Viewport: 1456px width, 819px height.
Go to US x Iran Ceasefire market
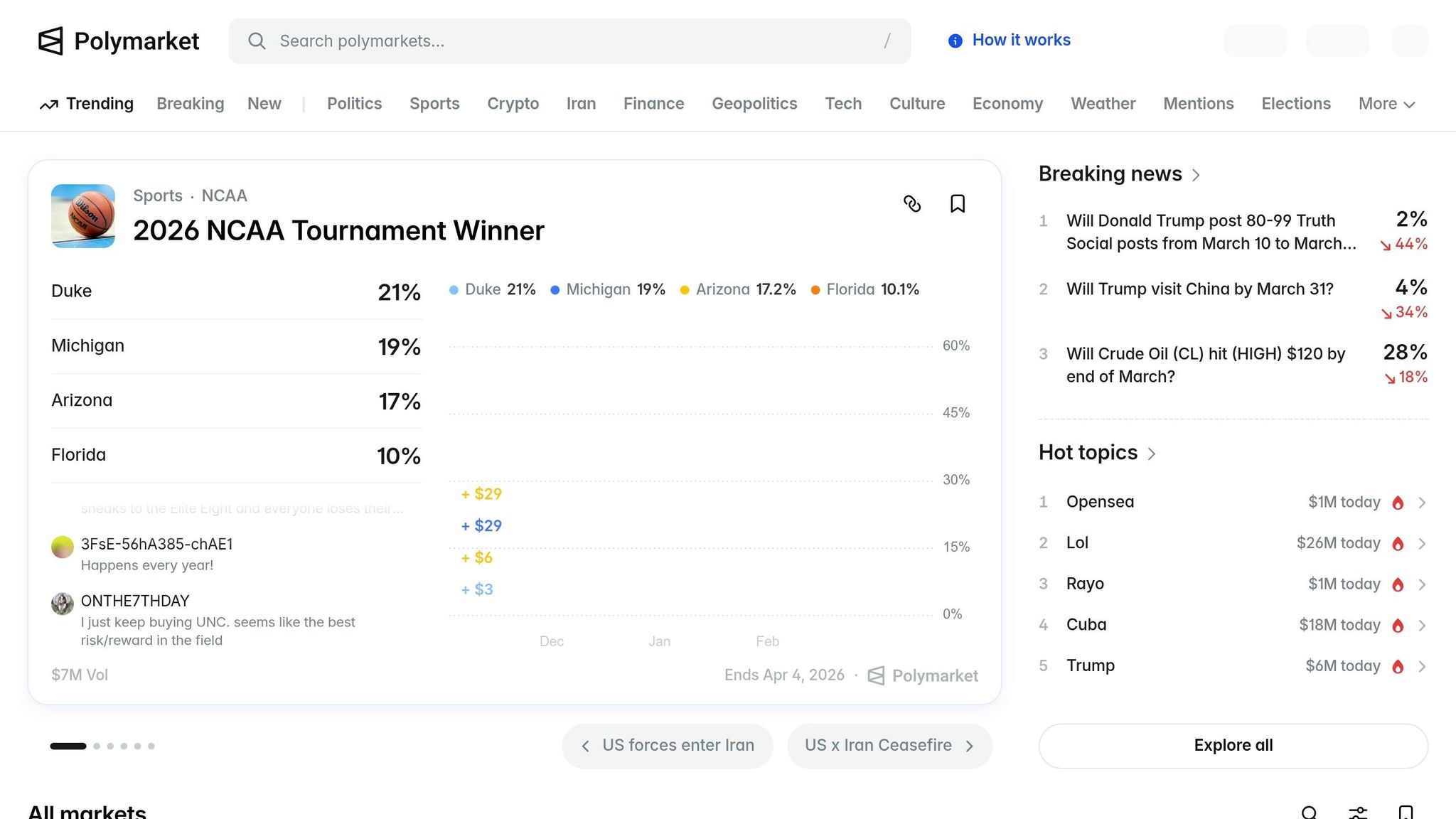coord(889,746)
